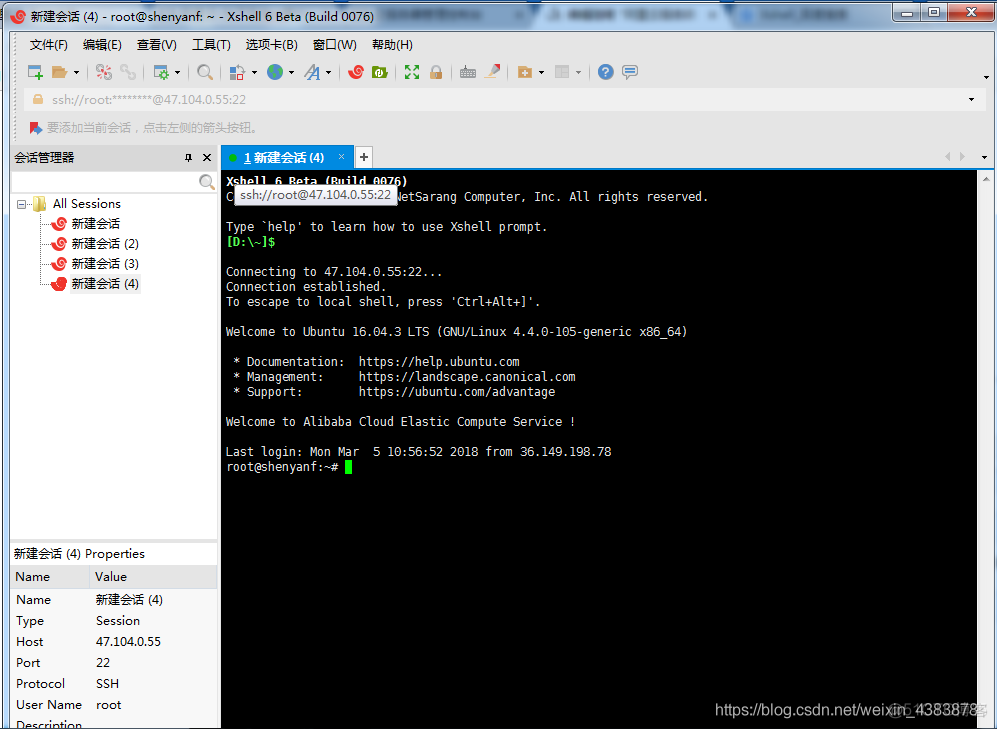Expand the new folder icon dropdown arrow
This screenshot has width=997, height=729.
coord(541,72)
